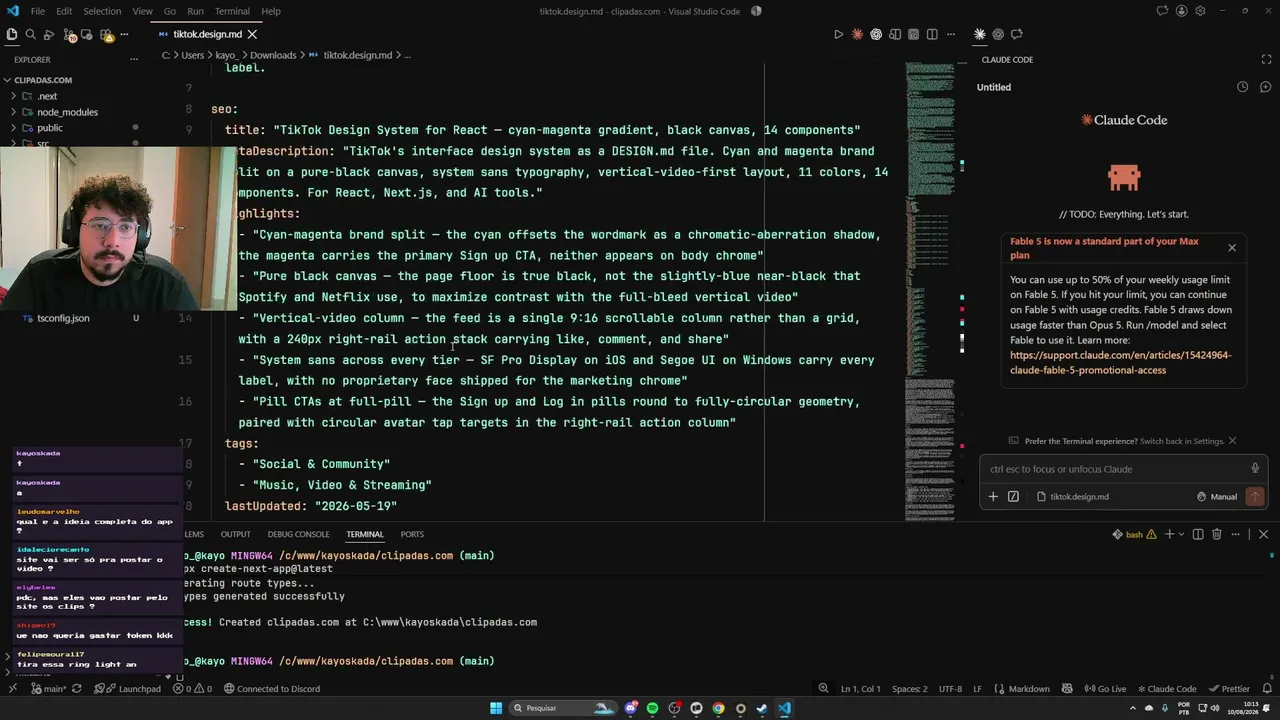1280x720 pixels.
Task: Click the editor minimap
Action: (929, 292)
